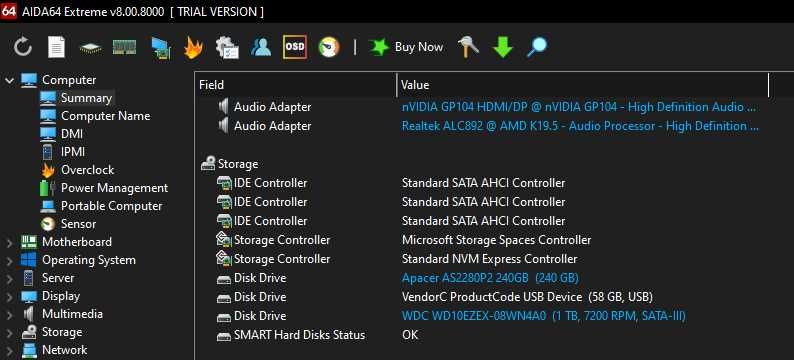Select Motherboard in the sidebar
The image size is (794, 360).
[76, 242]
